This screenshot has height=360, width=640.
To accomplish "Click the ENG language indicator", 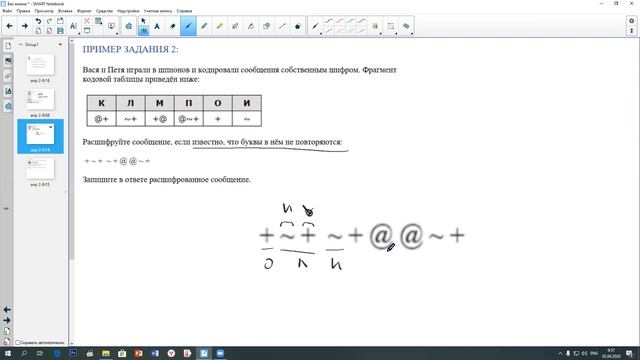I will point(594,353).
